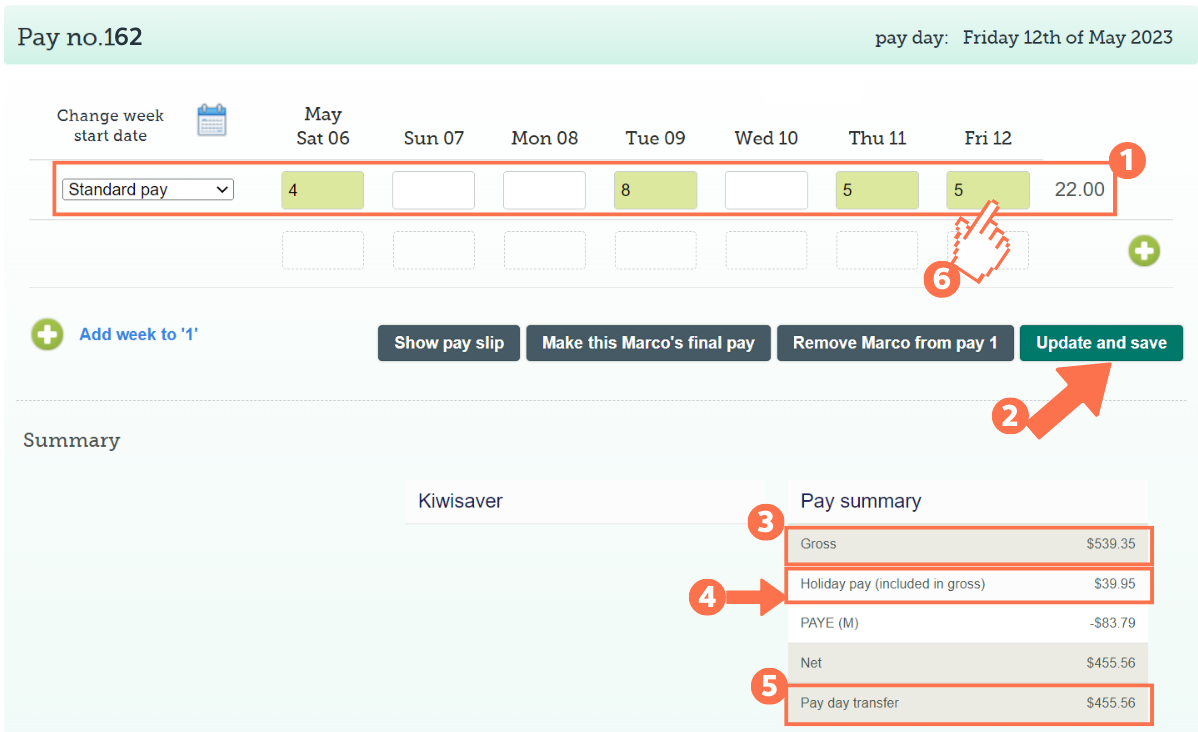1198x732 pixels.
Task: Click the Show pay slip button
Action: (448, 342)
